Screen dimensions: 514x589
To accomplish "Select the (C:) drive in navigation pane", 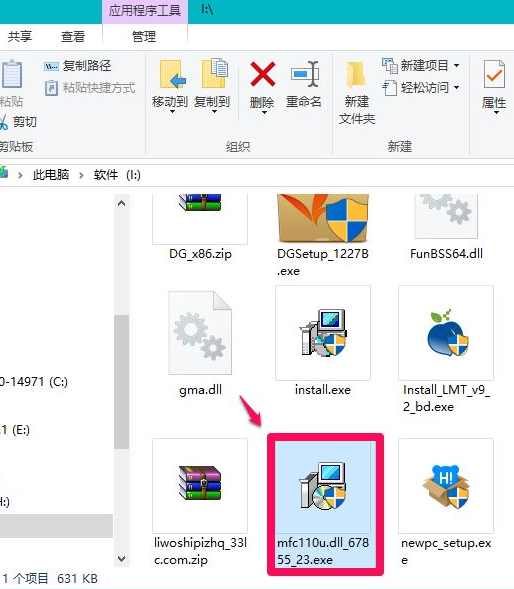I will click(34, 382).
